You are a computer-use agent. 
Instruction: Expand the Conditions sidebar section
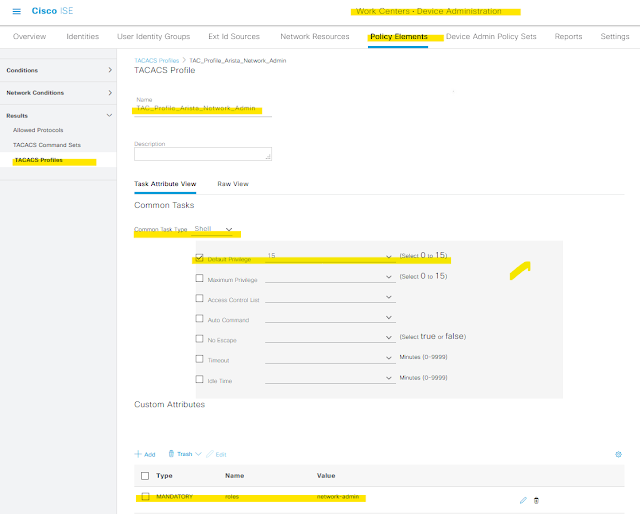pyautogui.click(x=58, y=70)
